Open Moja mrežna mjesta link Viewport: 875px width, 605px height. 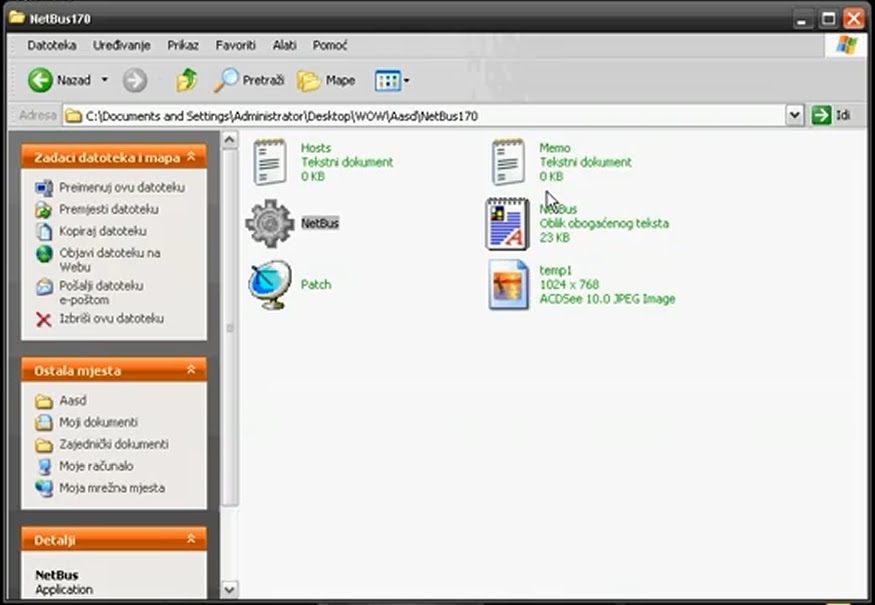pyautogui.click(x=112, y=488)
